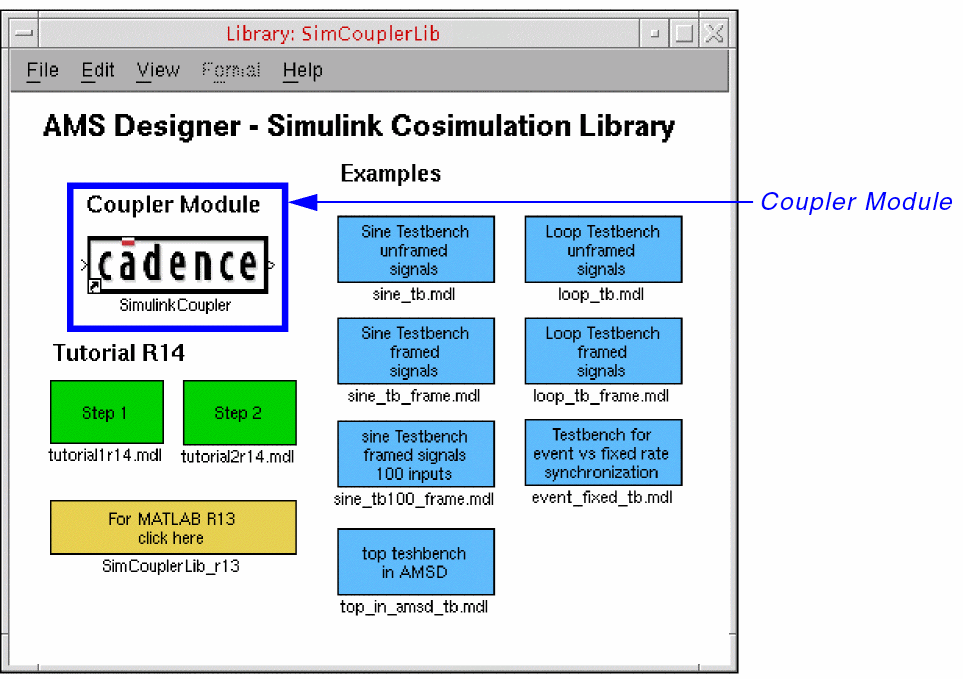This screenshot has height=679, width=963.
Task: Click the input port arrow of SimulinkCoupler
Action: (x=84, y=265)
